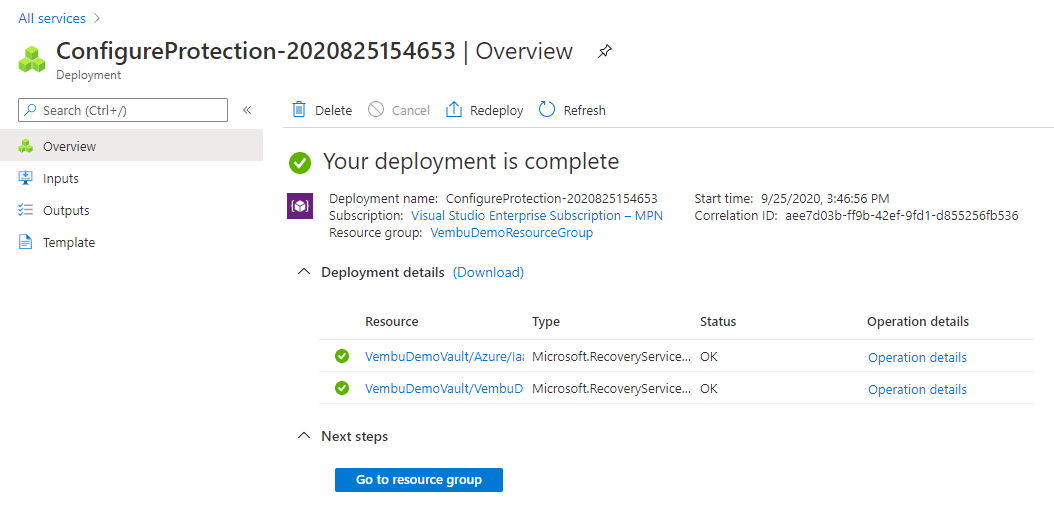This screenshot has width=1054, height=511.
Task: Click the Refresh toolbar button
Action: tap(573, 110)
